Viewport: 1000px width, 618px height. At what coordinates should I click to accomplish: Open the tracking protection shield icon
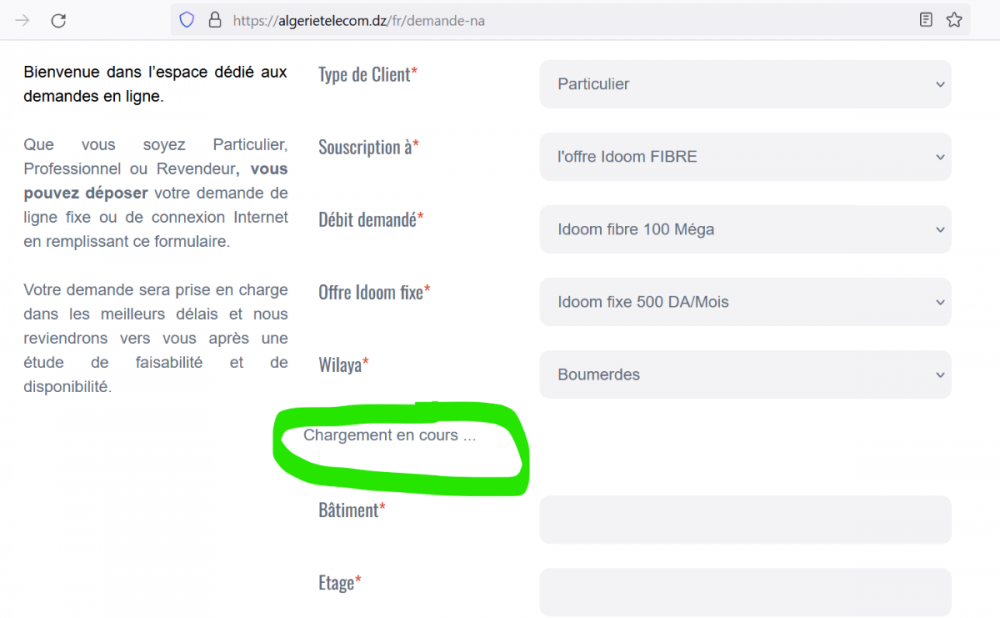click(186, 20)
